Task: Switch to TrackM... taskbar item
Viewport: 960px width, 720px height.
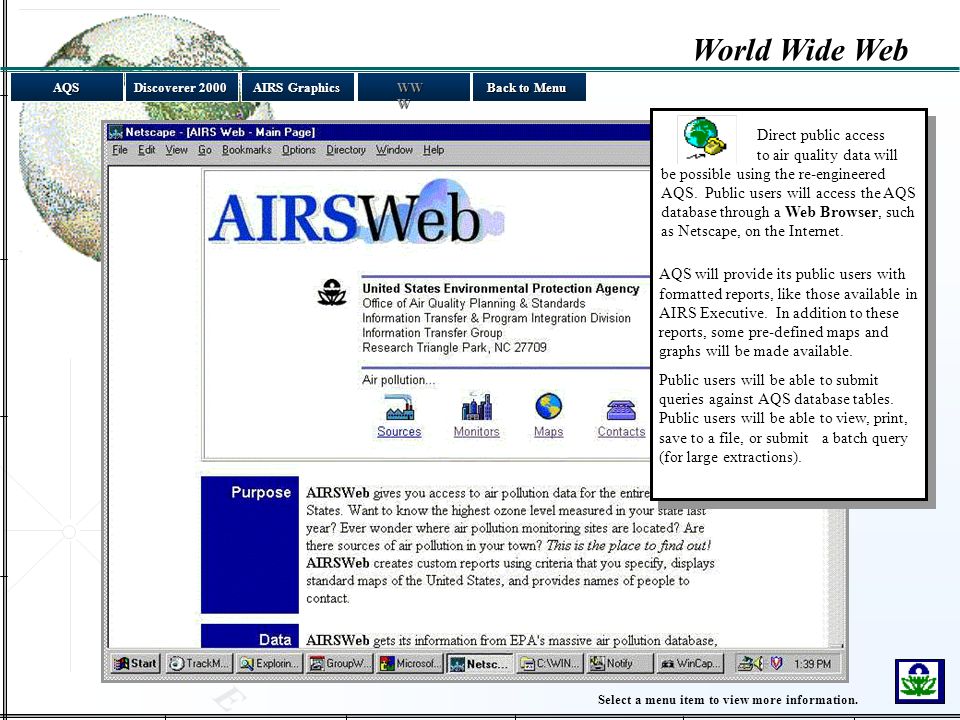Action: pyautogui.click(x=200, y=663)
